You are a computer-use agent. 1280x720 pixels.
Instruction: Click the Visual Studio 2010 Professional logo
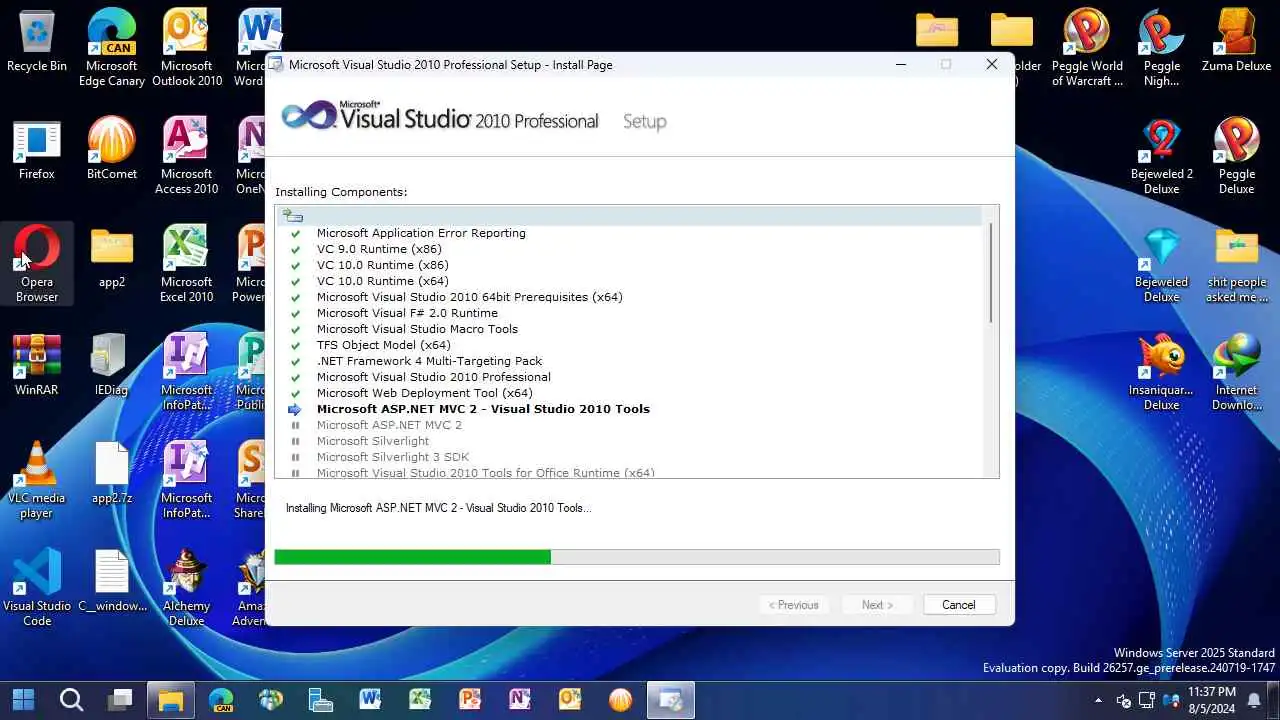point(440,118)
